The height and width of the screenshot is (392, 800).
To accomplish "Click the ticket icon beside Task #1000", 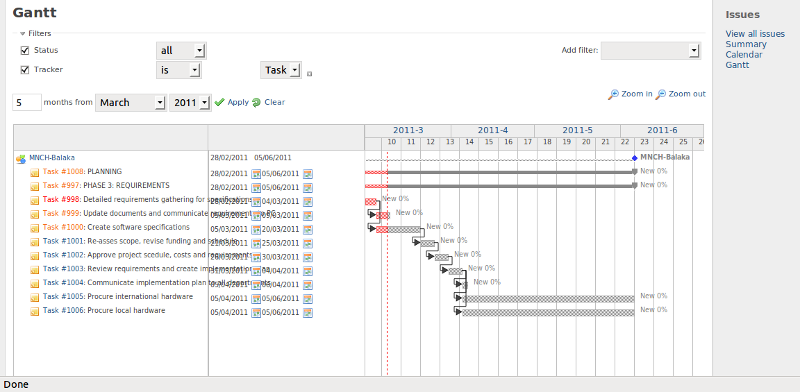I will [35, 228].
